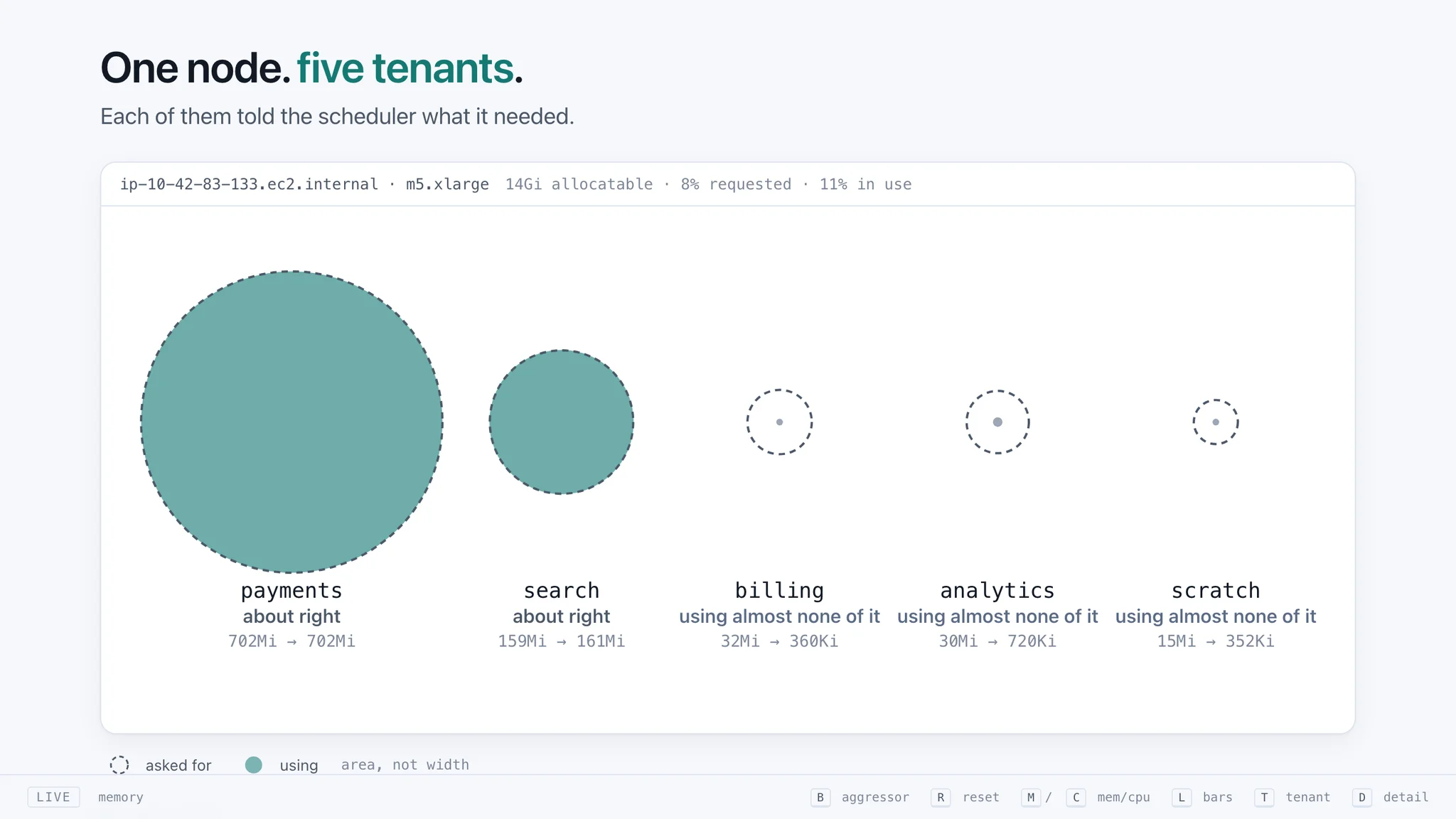Click the 'memory' mode label in status bar
The image size is (1456, 819).
[121, 797]
